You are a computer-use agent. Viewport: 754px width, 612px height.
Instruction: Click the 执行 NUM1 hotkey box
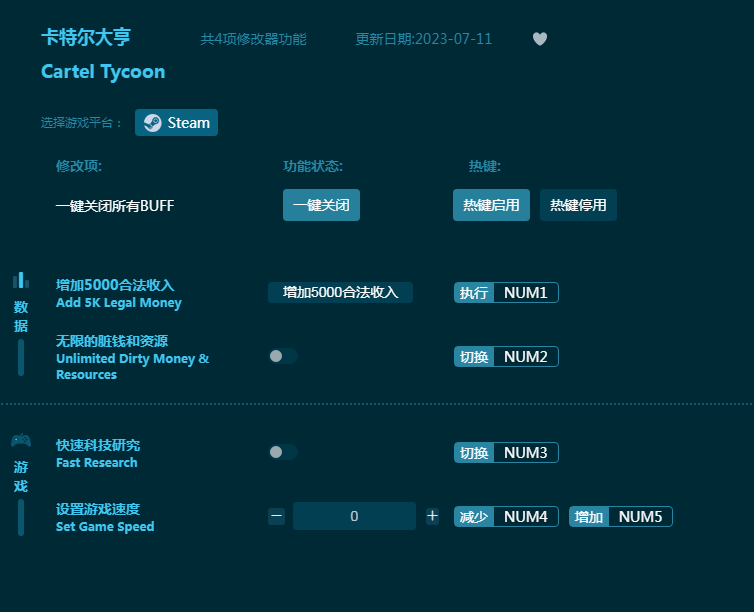pyautogui.click(x=506, y=292)
